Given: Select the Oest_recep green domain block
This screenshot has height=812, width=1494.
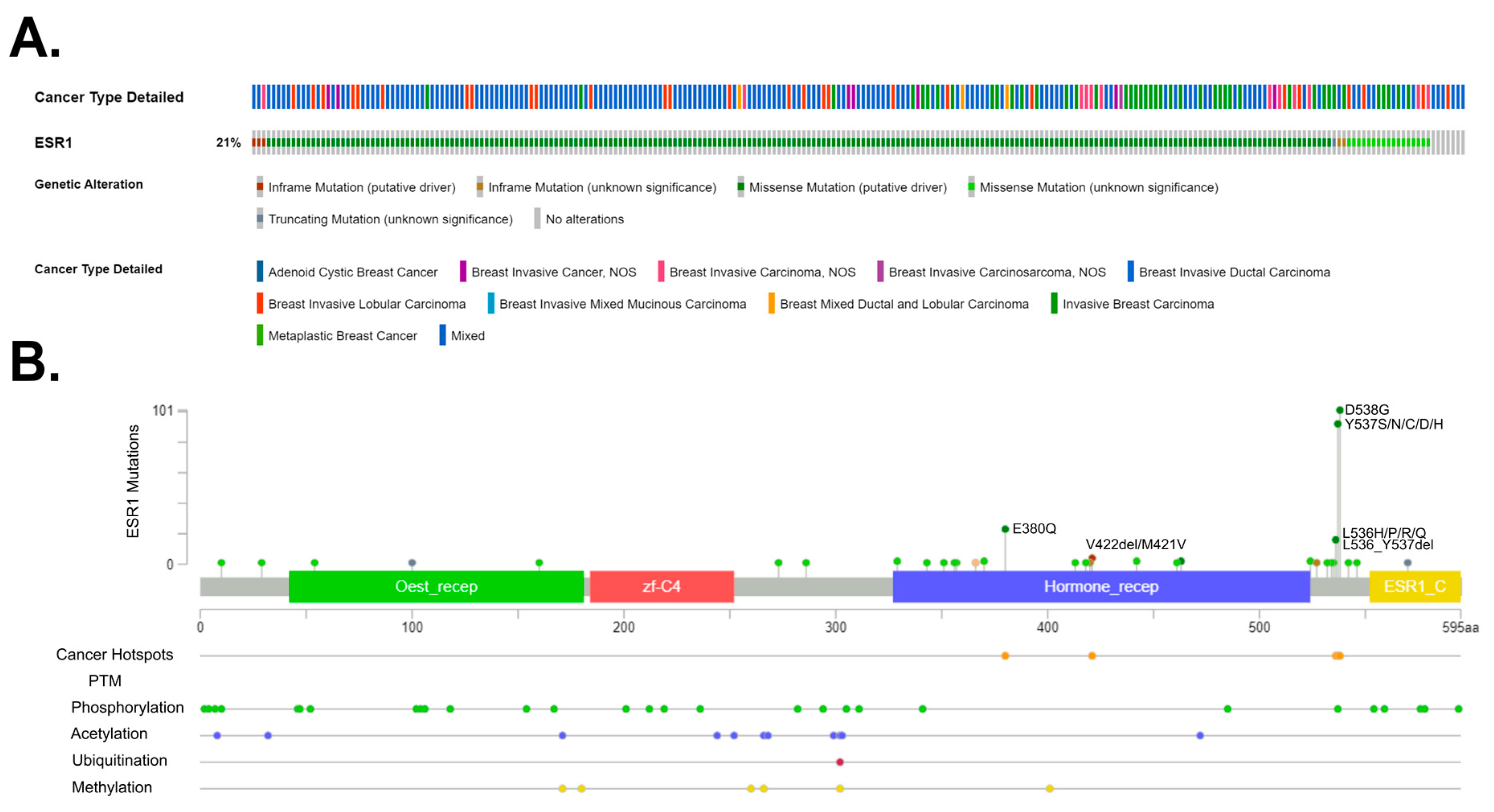Looking at the screenshot, I should 436,586.
